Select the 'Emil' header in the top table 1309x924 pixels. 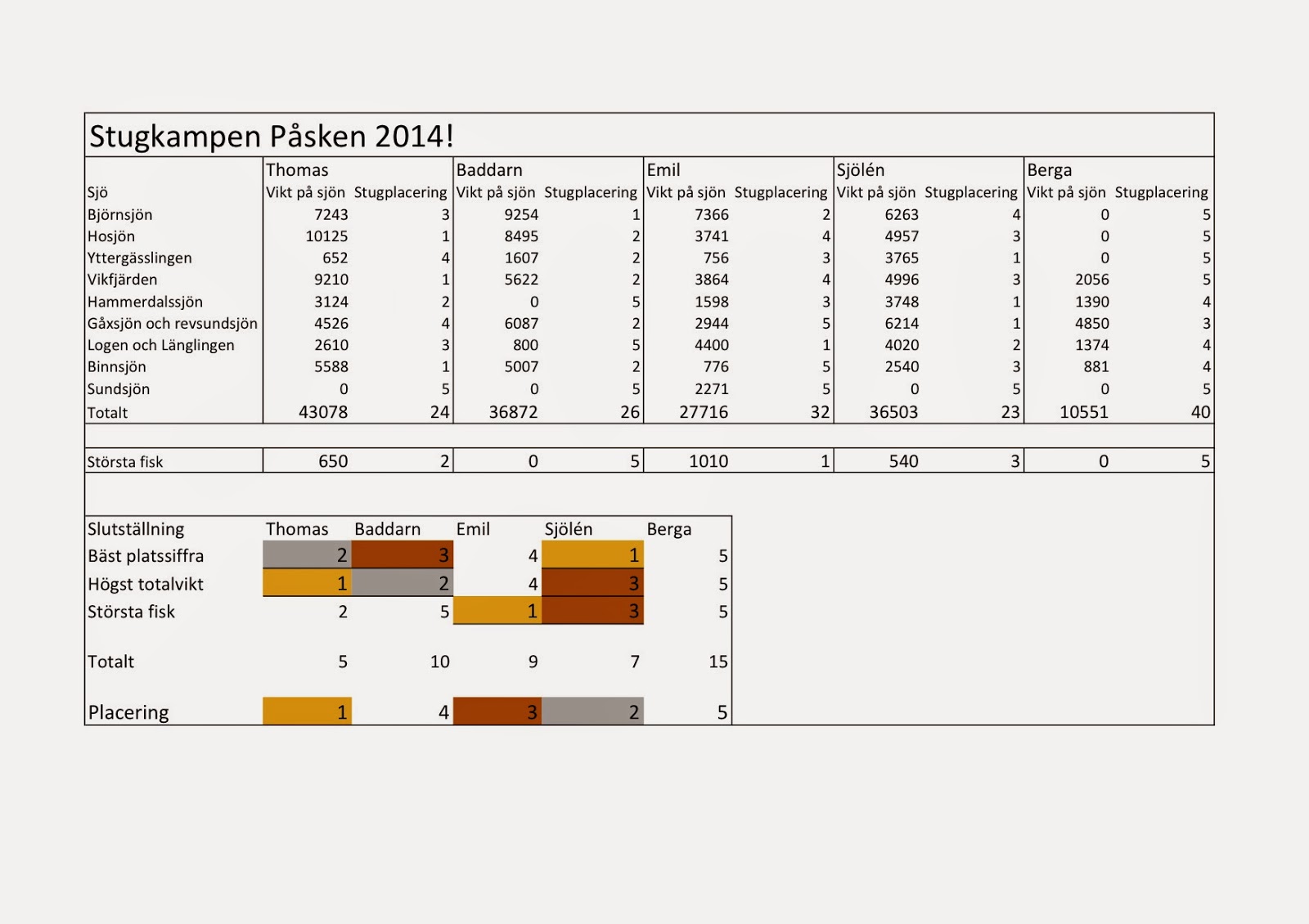click(663, 170)
